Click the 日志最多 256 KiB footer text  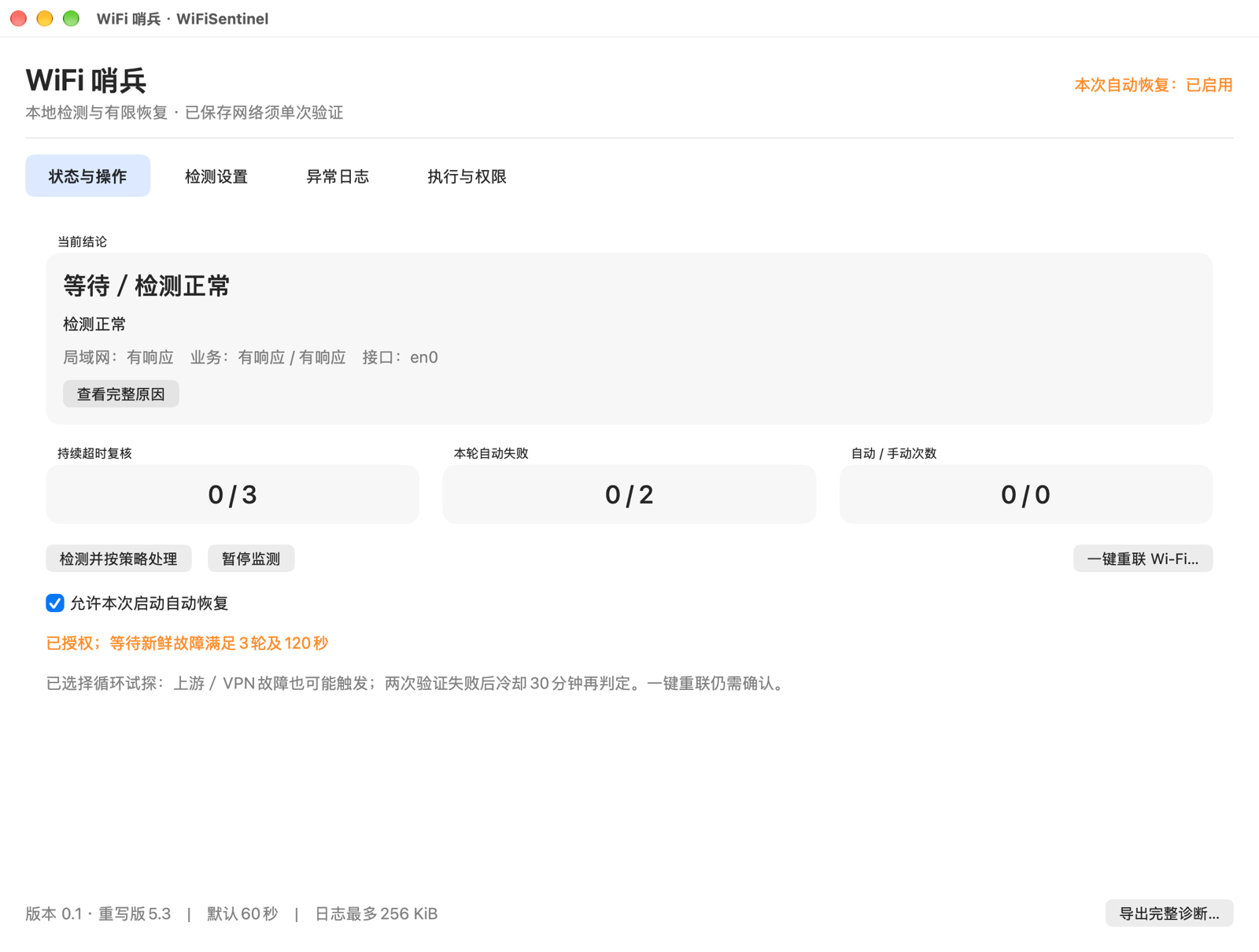(x=376, y=913)
